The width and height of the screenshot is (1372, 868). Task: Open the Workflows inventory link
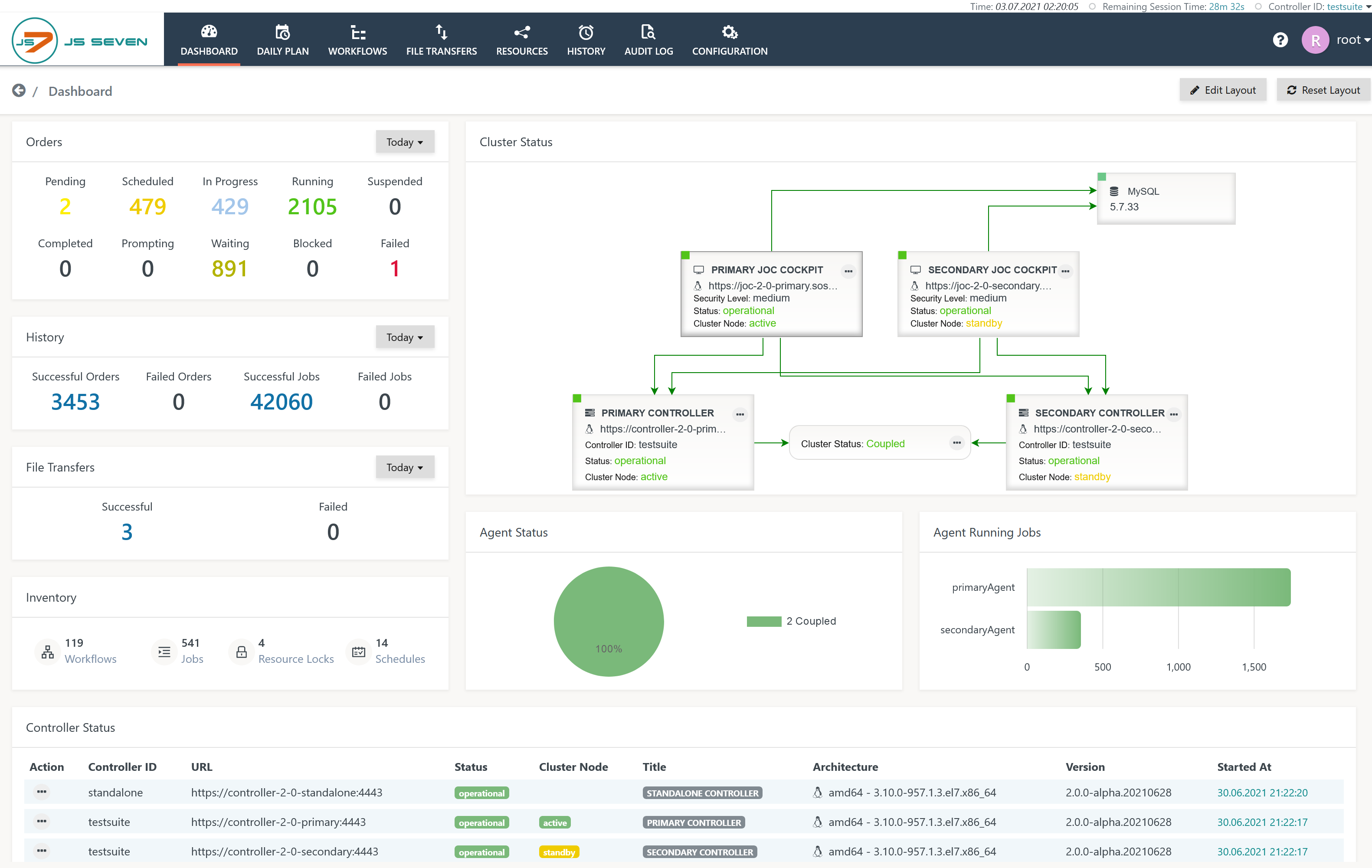point(91,659)
